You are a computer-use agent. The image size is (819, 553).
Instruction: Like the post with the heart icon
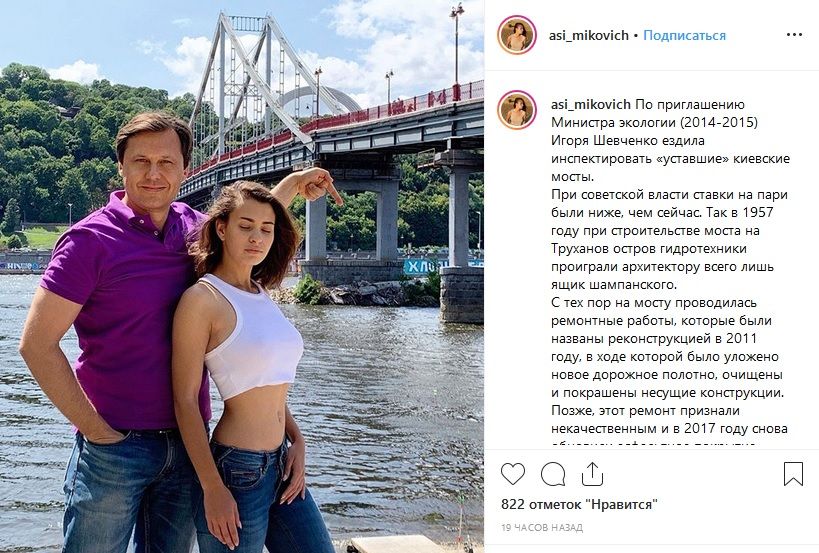512,474
